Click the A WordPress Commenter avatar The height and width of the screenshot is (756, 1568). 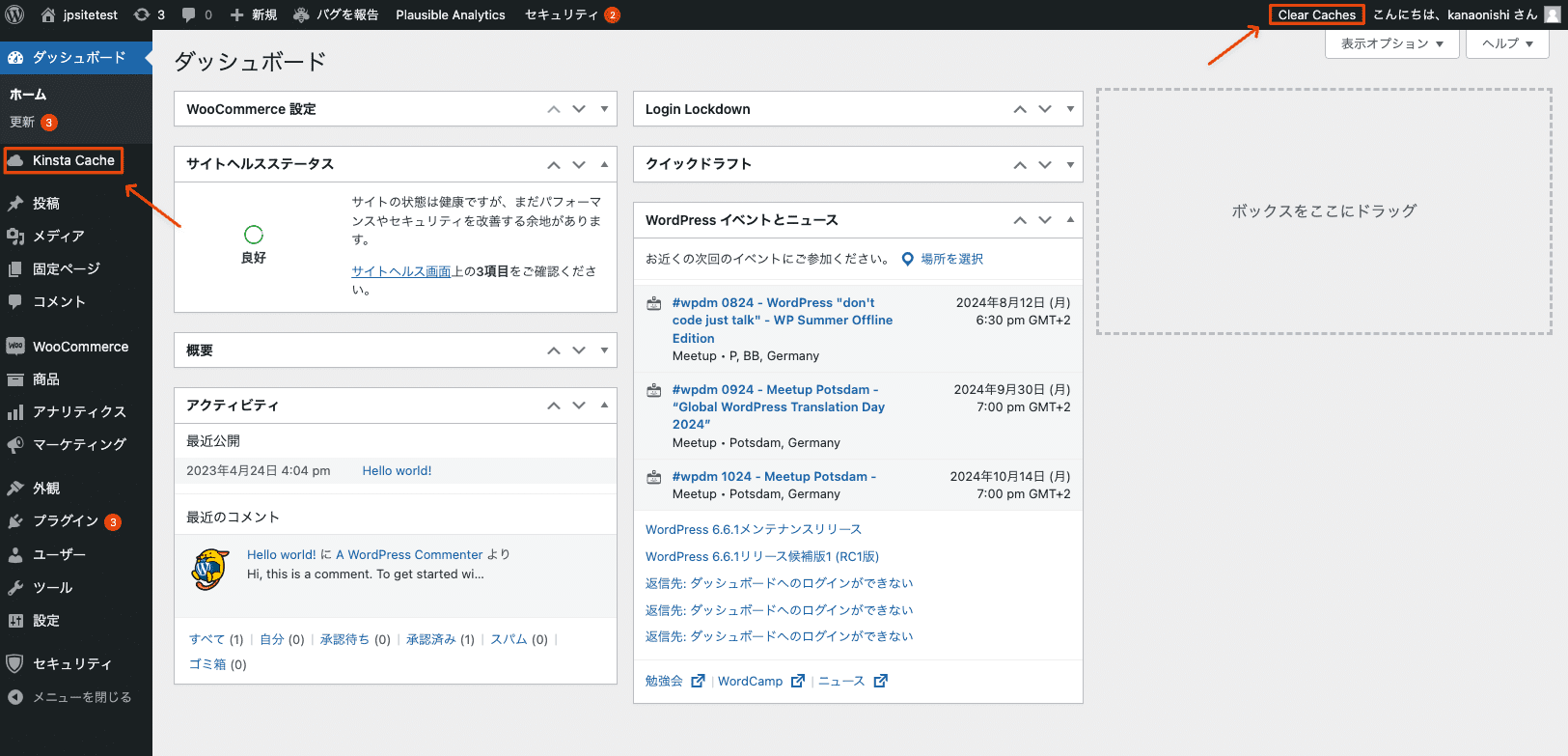click(209, 569)
